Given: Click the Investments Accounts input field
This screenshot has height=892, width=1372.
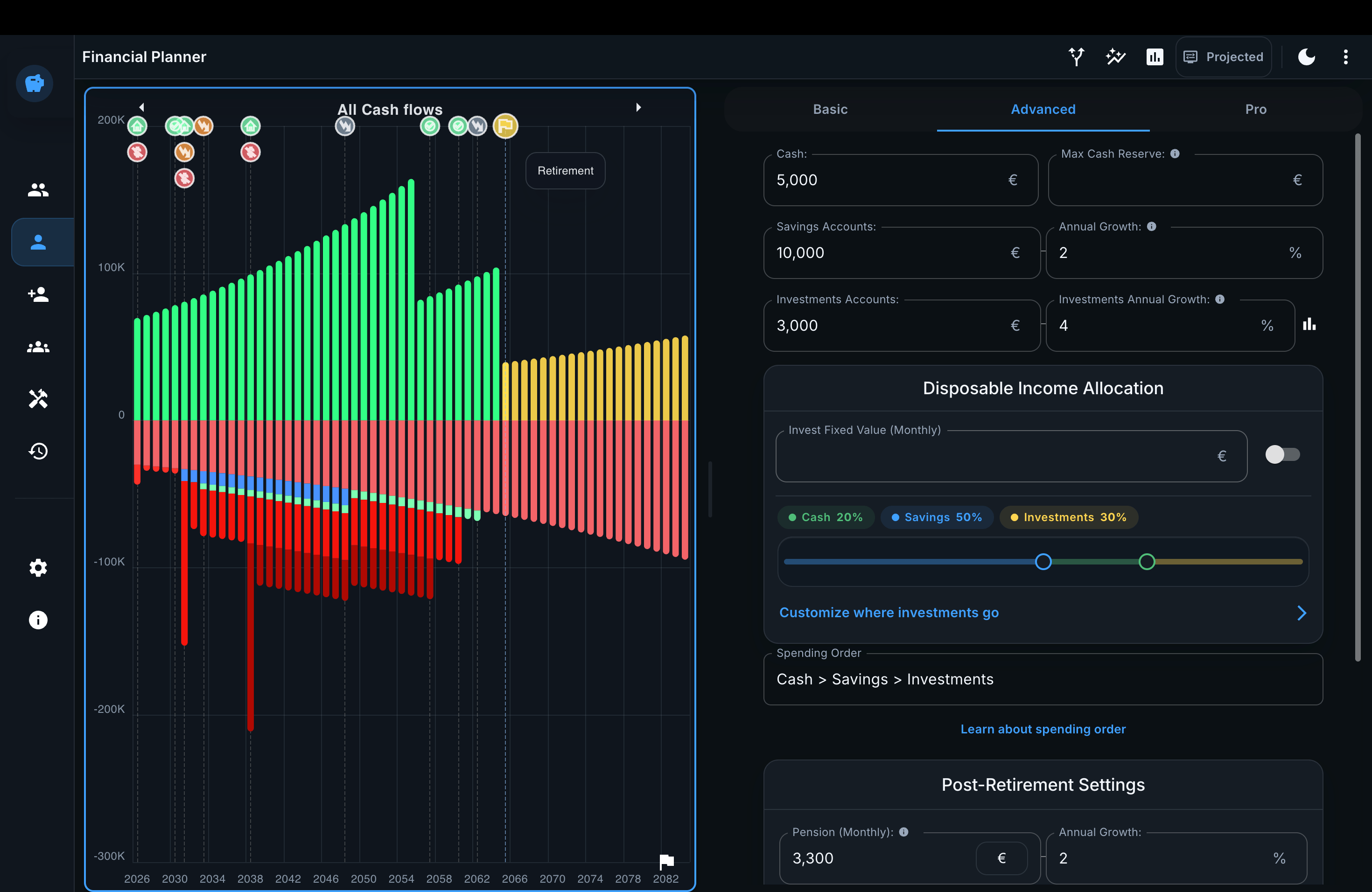Looking at the screenshot, I should click(x=901, y=326).
